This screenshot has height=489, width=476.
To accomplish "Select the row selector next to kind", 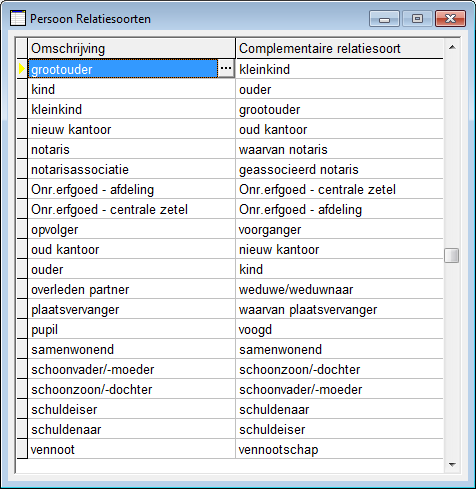I will (22, 89).
